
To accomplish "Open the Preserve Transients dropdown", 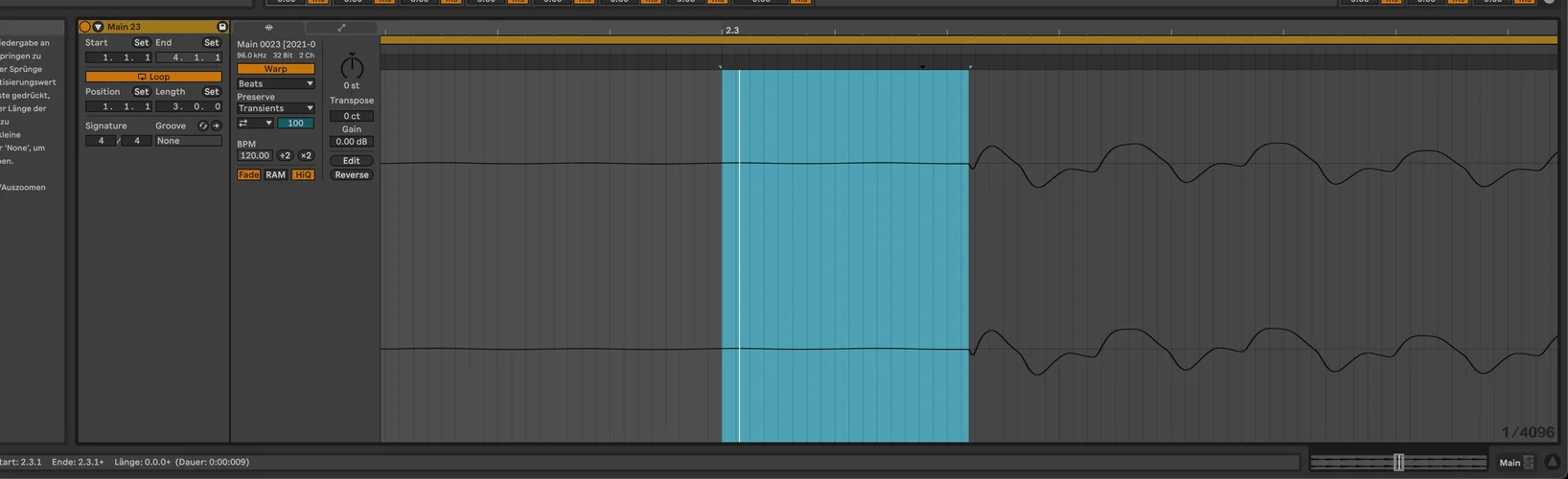I will pyautogui.click(x=276, y=108).
